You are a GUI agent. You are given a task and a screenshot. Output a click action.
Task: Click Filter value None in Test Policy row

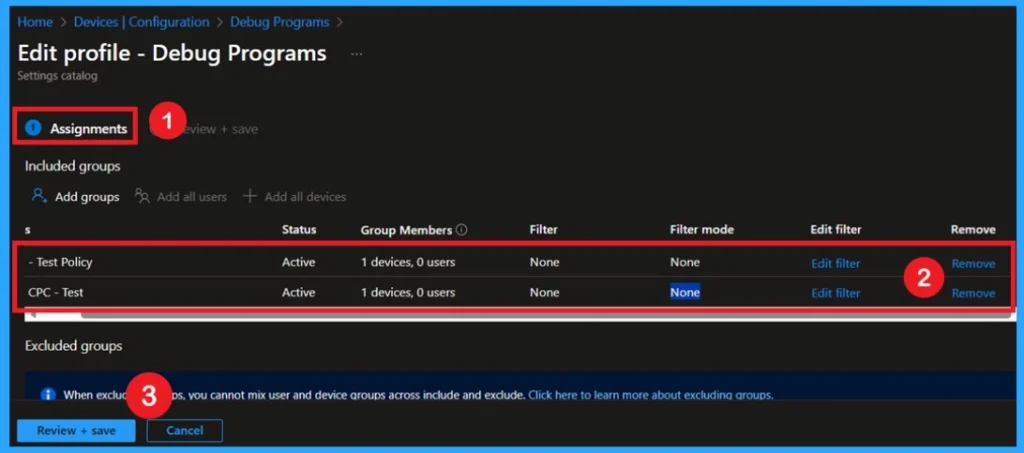click(545, 262)
